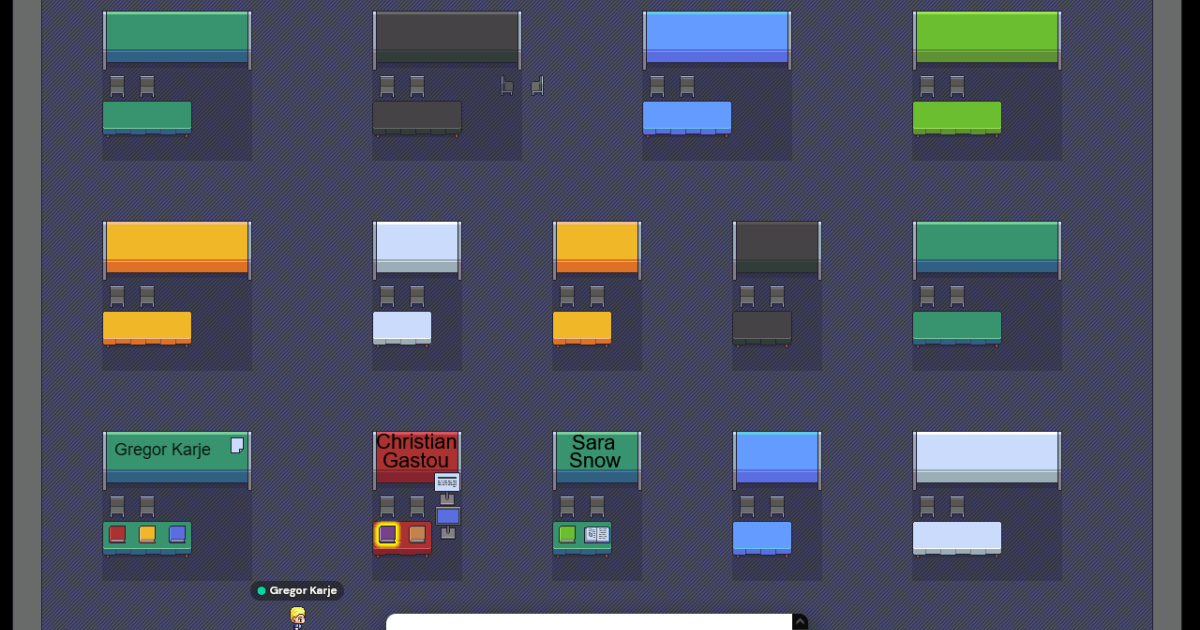This screenshot has height=630, width=1200.
Task: Click the Gregor Karje booth banner text
Action: (x=162, y=450)
